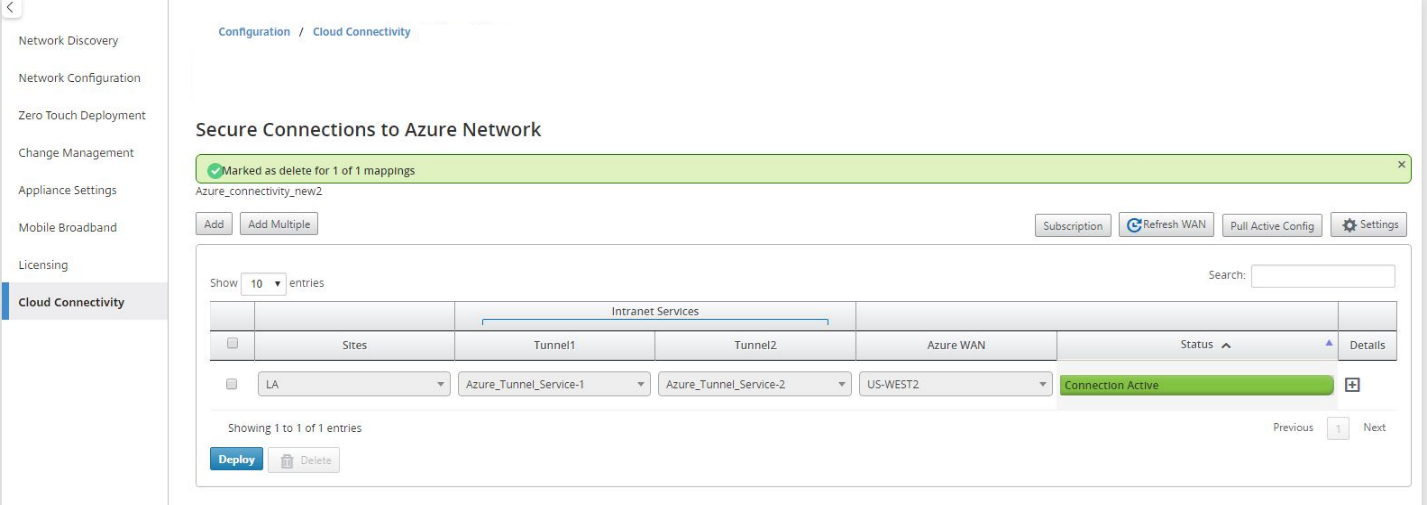Image resolution: width=1427 pixels, height=505 pixels.
Task: Click the Sites column header
Action: pos(354,345)
